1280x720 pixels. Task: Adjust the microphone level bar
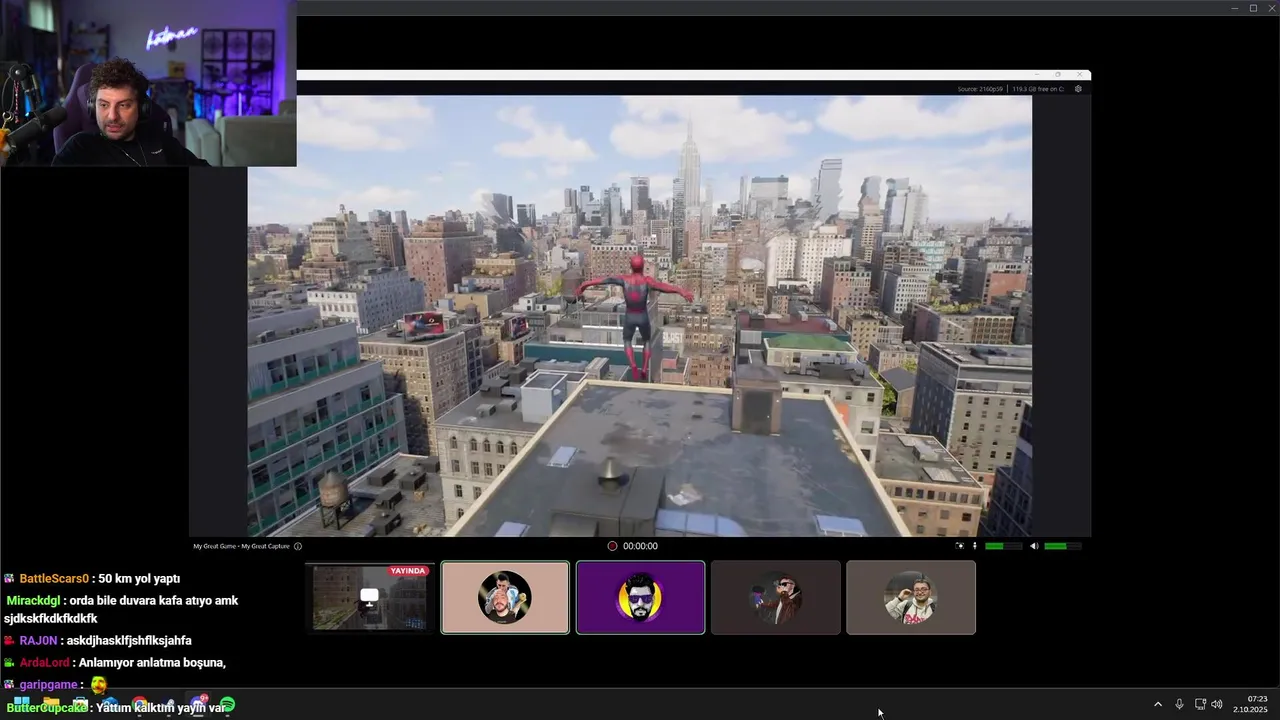point(1003,546)
